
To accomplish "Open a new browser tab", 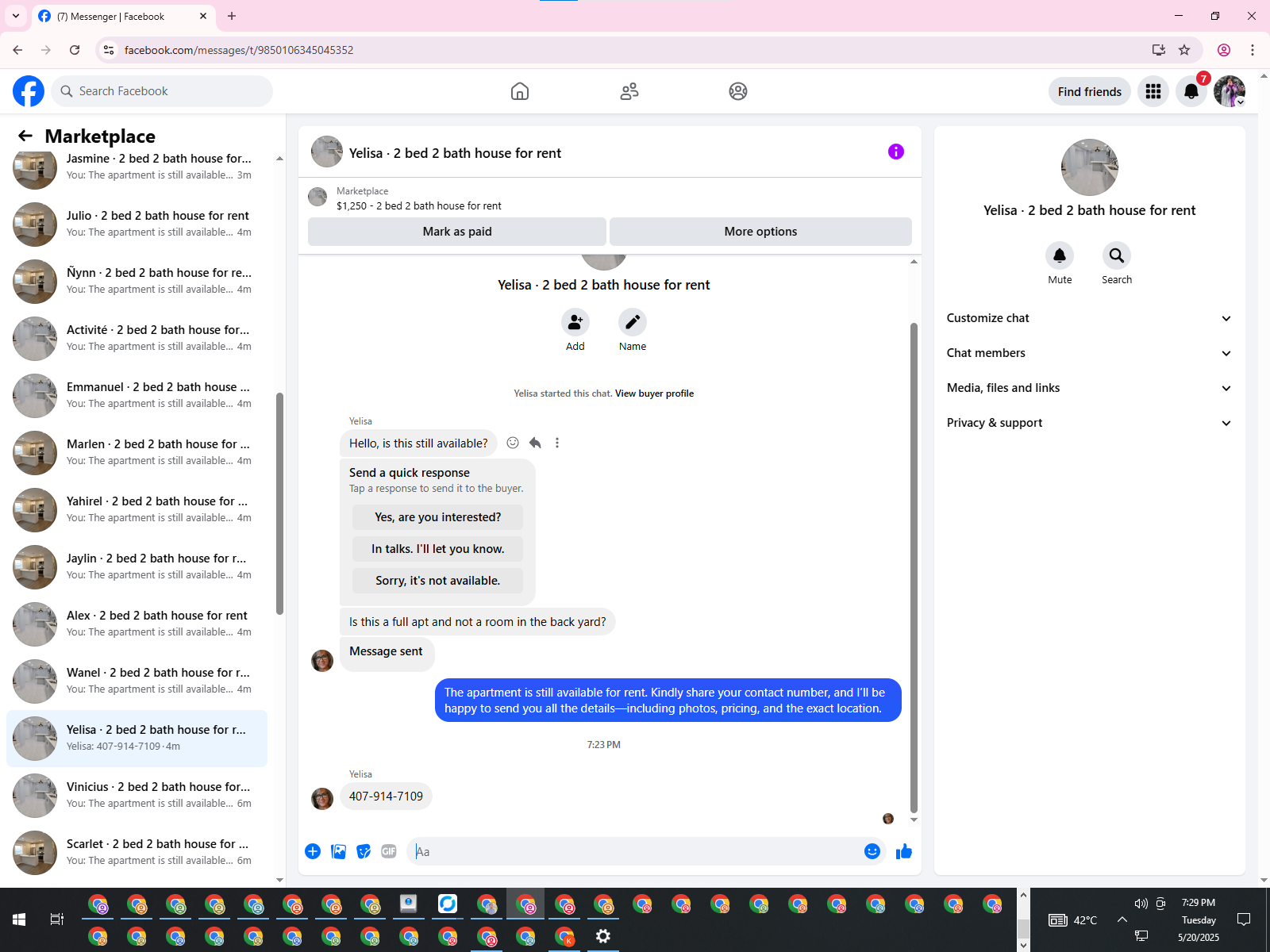I will pos(232,16).
